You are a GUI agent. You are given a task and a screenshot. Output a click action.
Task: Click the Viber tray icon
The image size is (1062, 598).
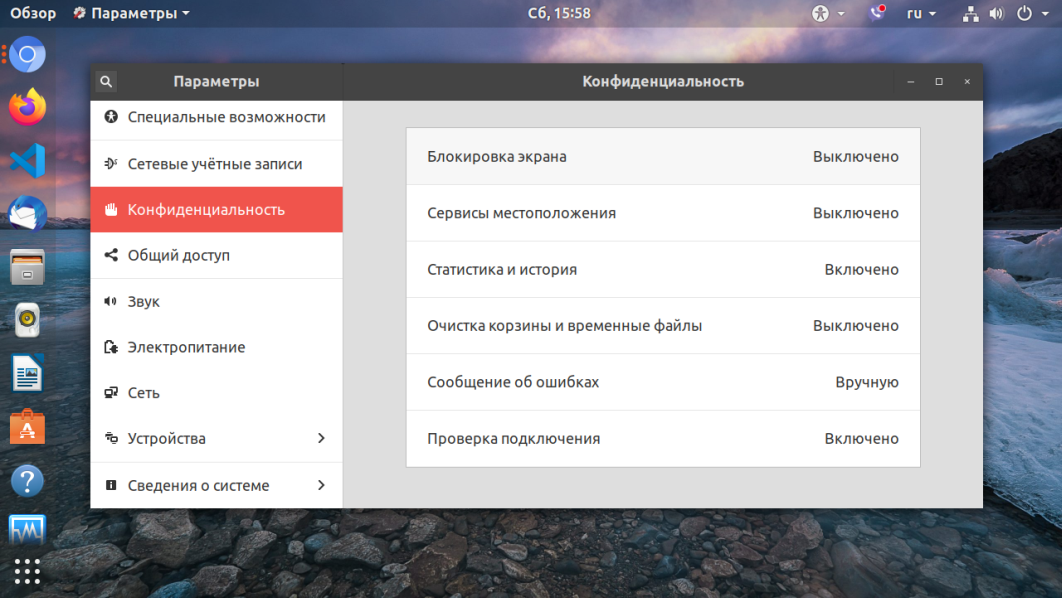click(877, 13)
